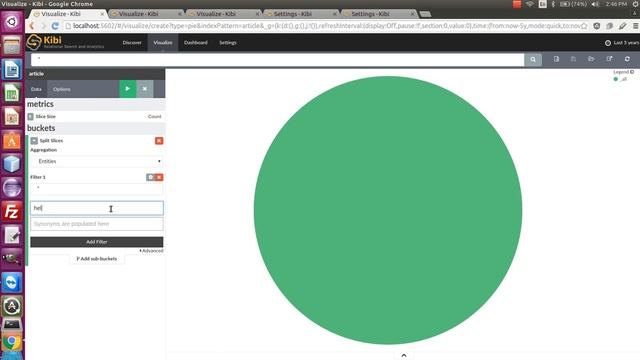This screenshot has height=360, width=640.
Task: Toggle the Legend visibility
Action: (x=623, y=72)
